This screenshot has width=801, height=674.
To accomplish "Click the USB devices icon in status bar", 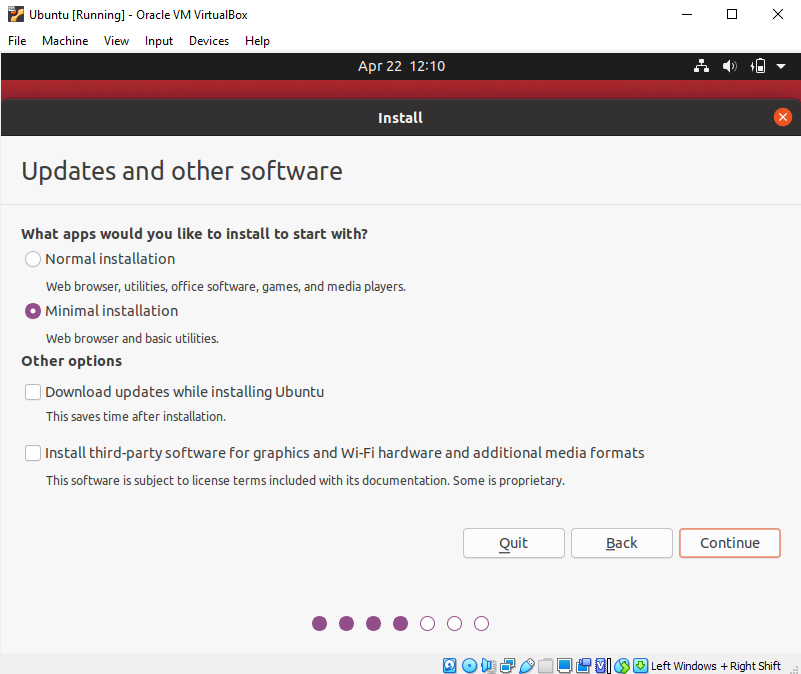I will point(527,665).
